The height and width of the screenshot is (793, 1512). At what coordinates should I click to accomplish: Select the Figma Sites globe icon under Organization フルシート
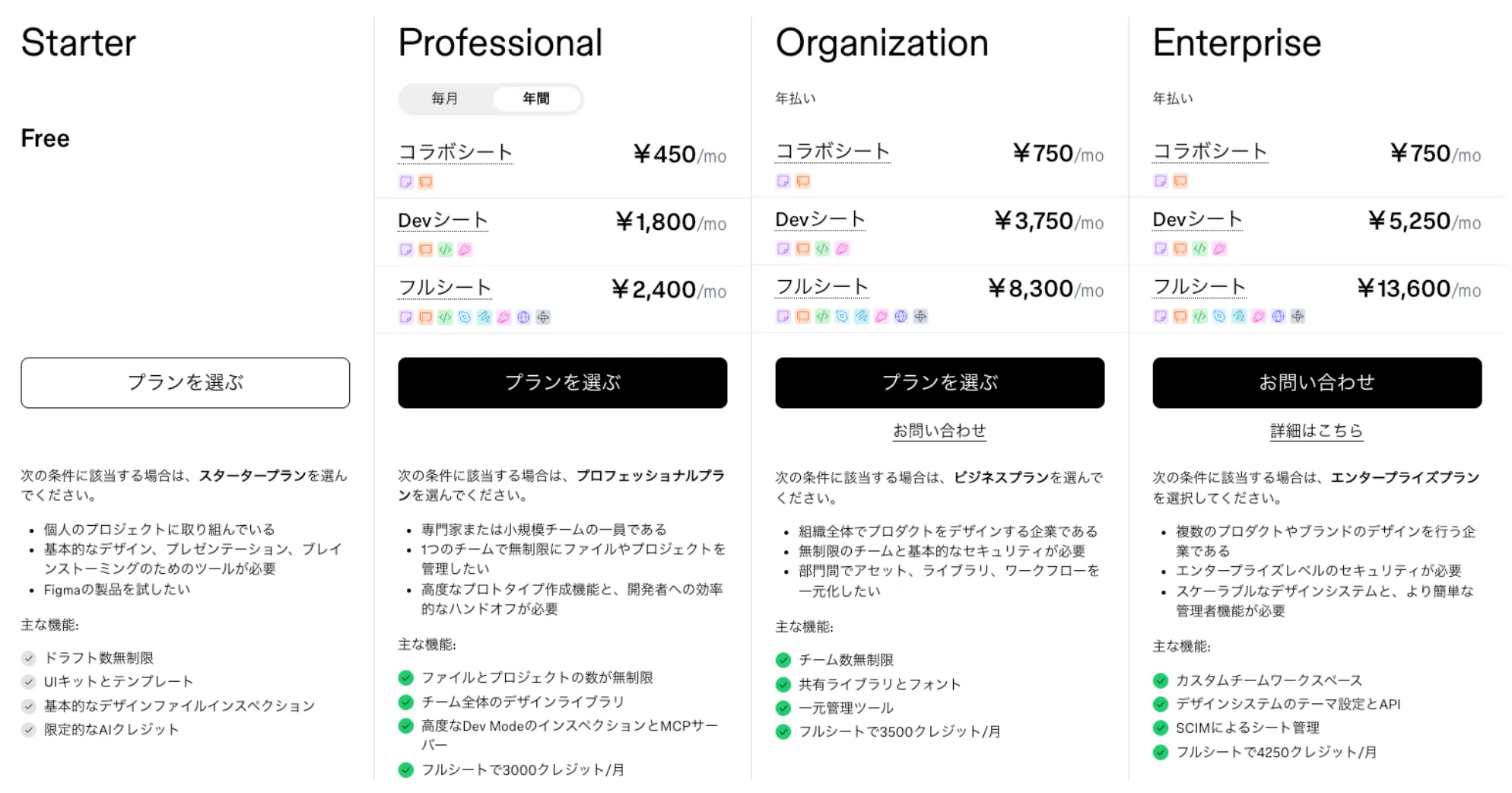tap(901, 317)
